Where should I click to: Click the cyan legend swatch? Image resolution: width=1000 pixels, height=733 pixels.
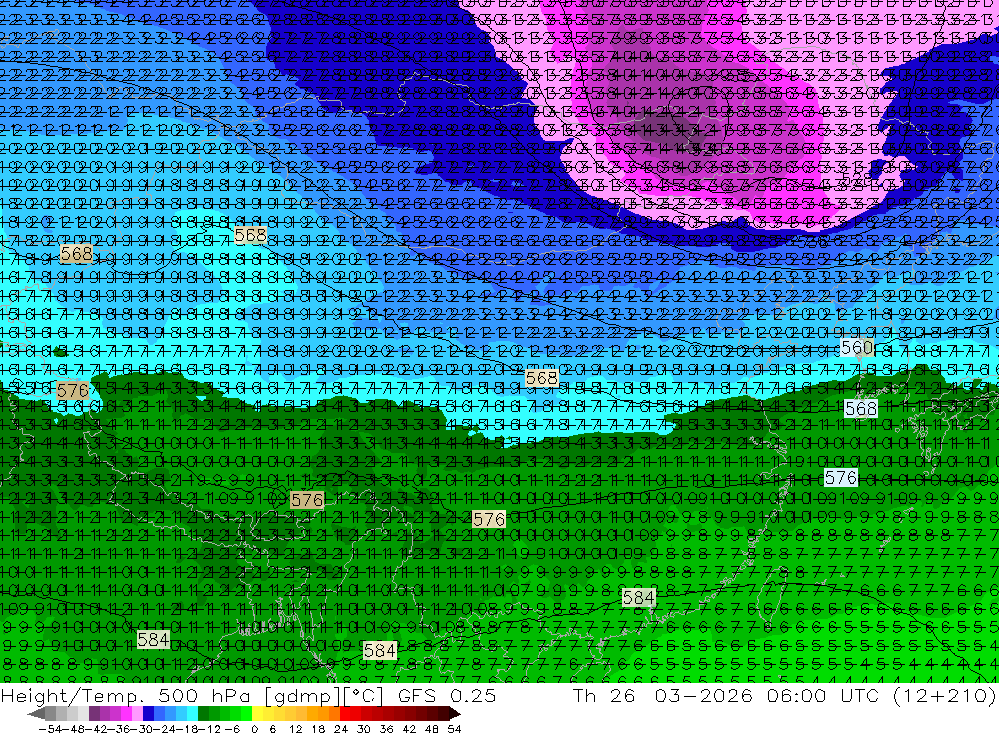(193, 714)
